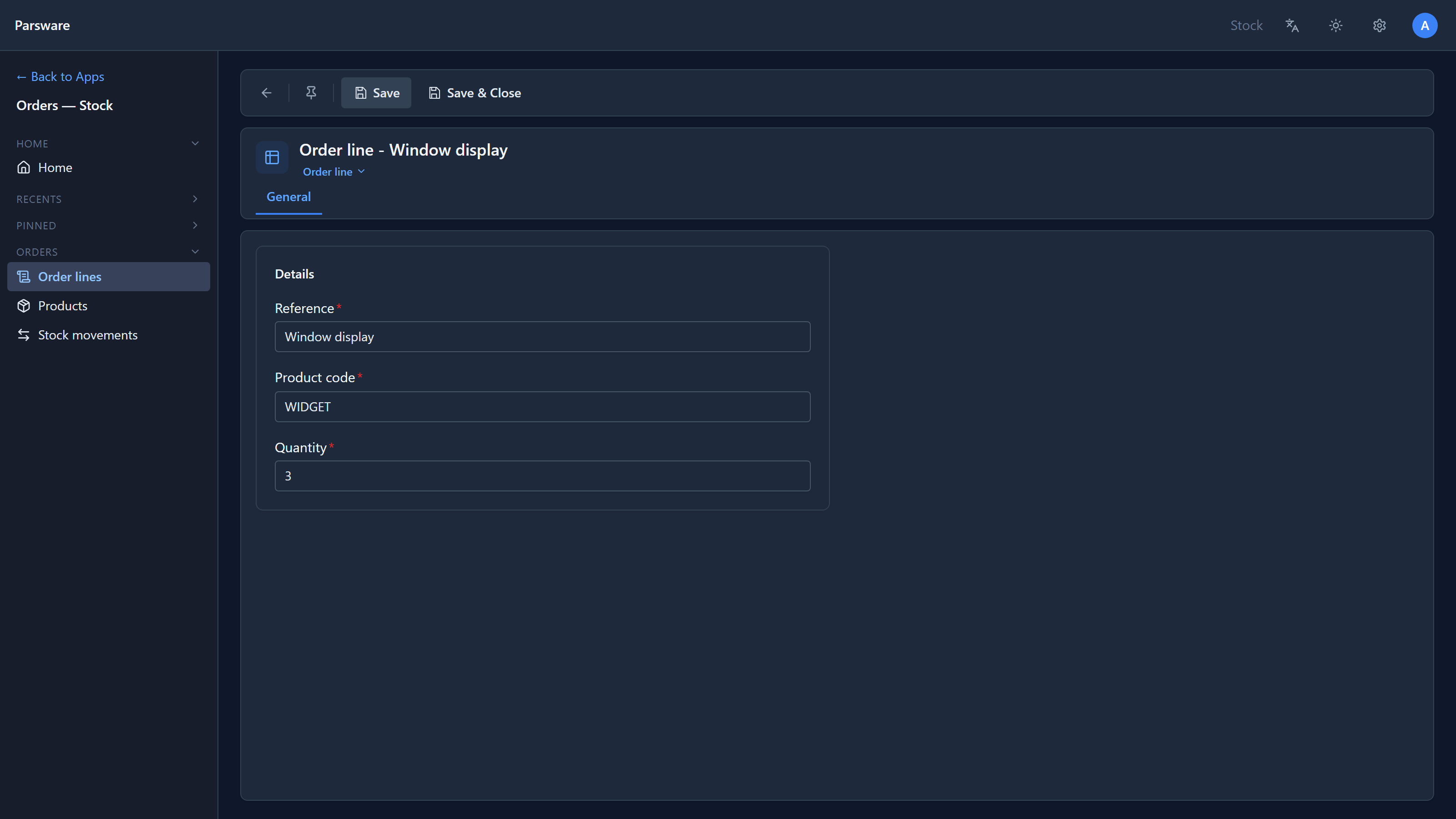Click the Quantity input field
This screenshot has width=1456, height=819.
(x=543, y=476)
